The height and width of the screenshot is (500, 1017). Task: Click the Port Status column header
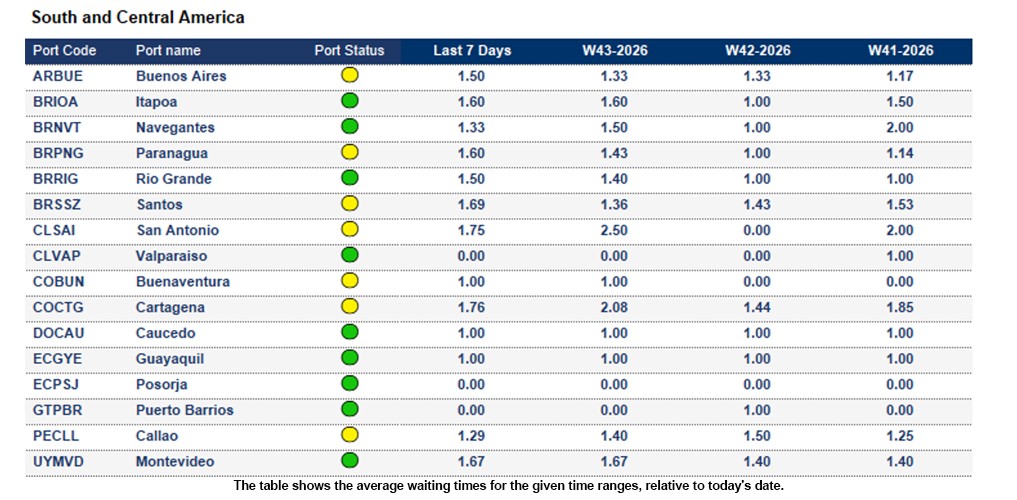(350, 51)
